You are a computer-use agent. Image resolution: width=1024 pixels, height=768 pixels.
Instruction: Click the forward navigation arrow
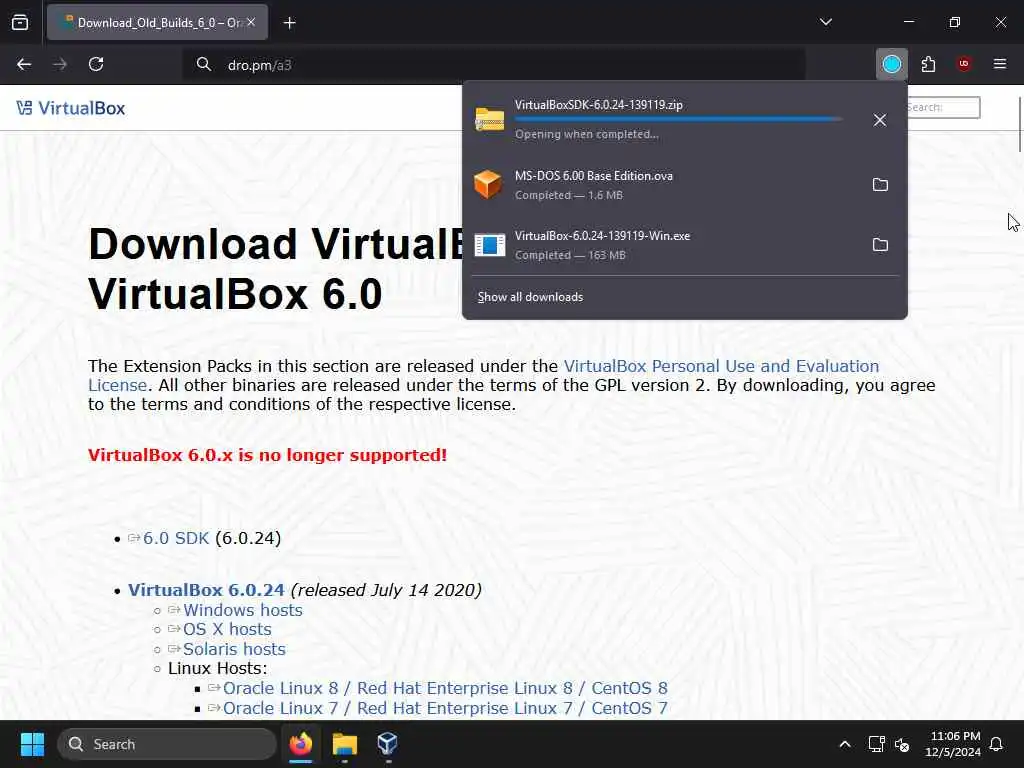59,64
